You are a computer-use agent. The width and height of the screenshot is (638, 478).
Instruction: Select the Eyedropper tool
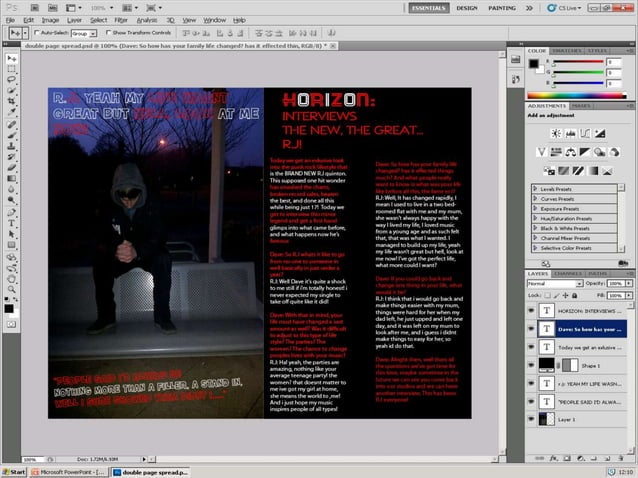pyautogui.click(x=11, y=111)
